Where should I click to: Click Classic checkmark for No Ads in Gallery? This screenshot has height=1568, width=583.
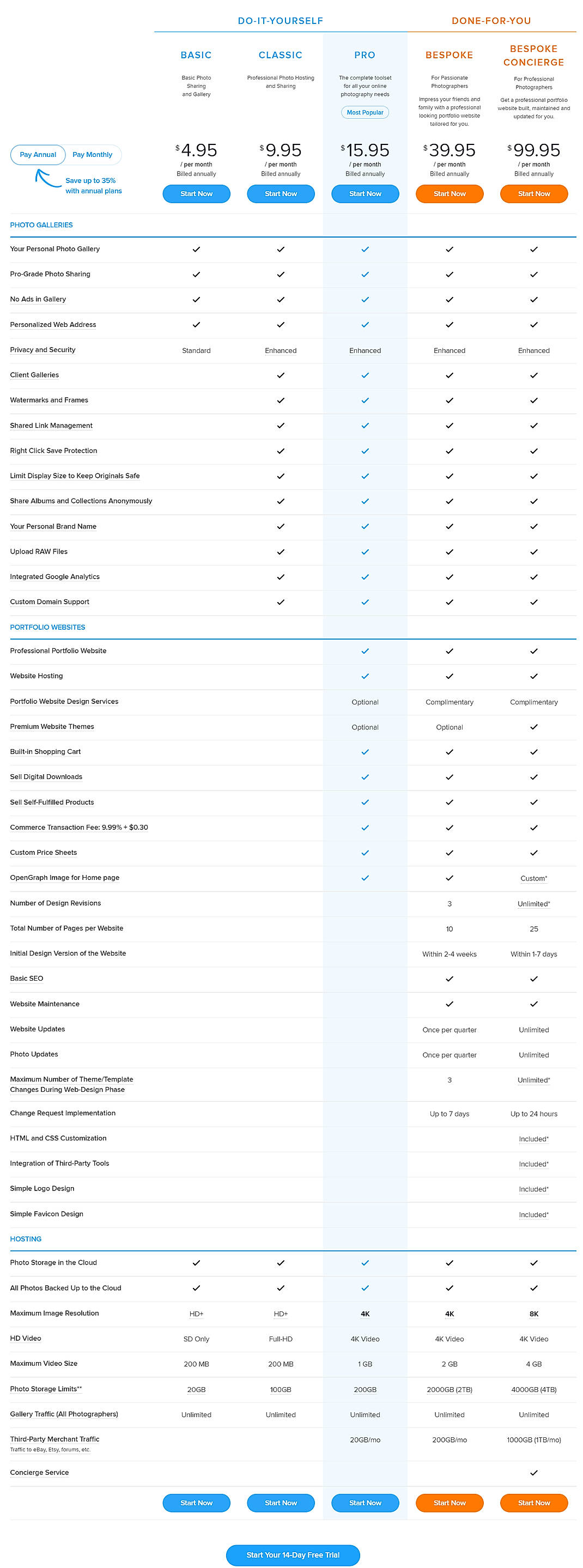click(x=281, y=300)
